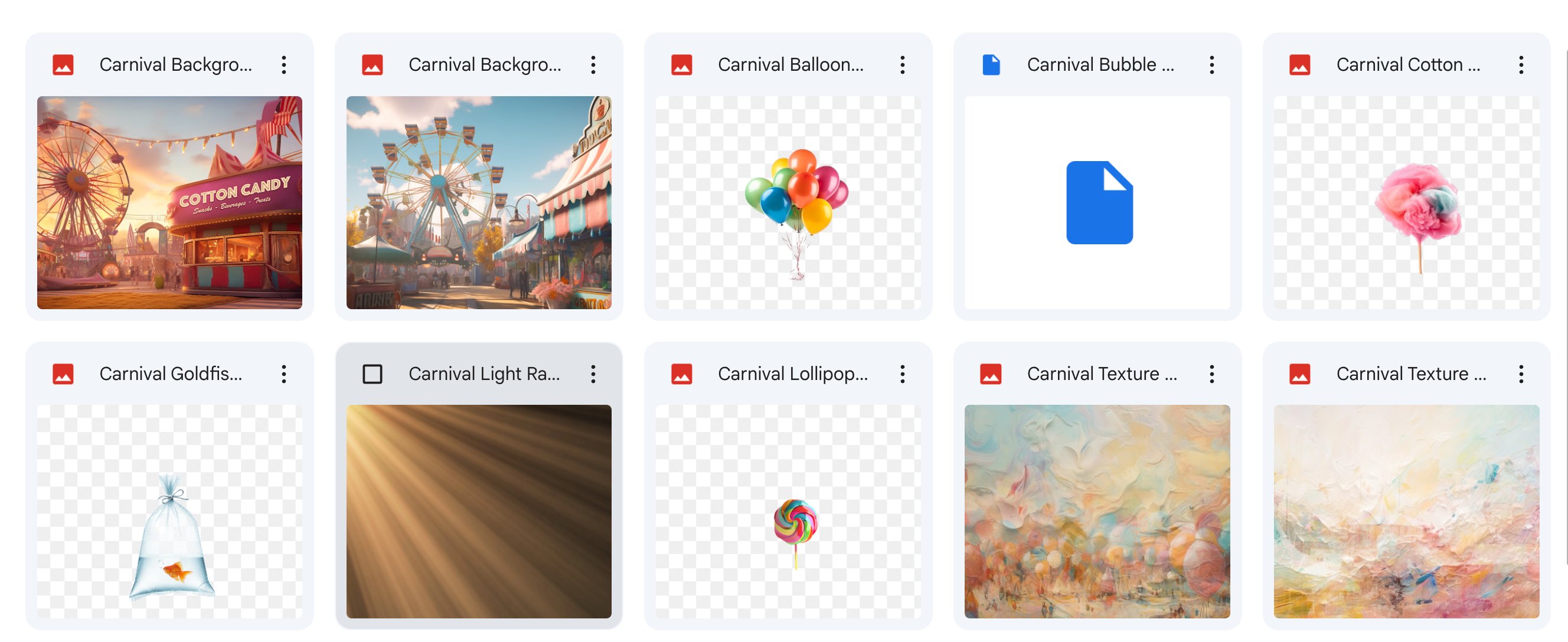Open three-dot menu for Carnival Goldfish file
1568x642 pixels.
[283, 374]
